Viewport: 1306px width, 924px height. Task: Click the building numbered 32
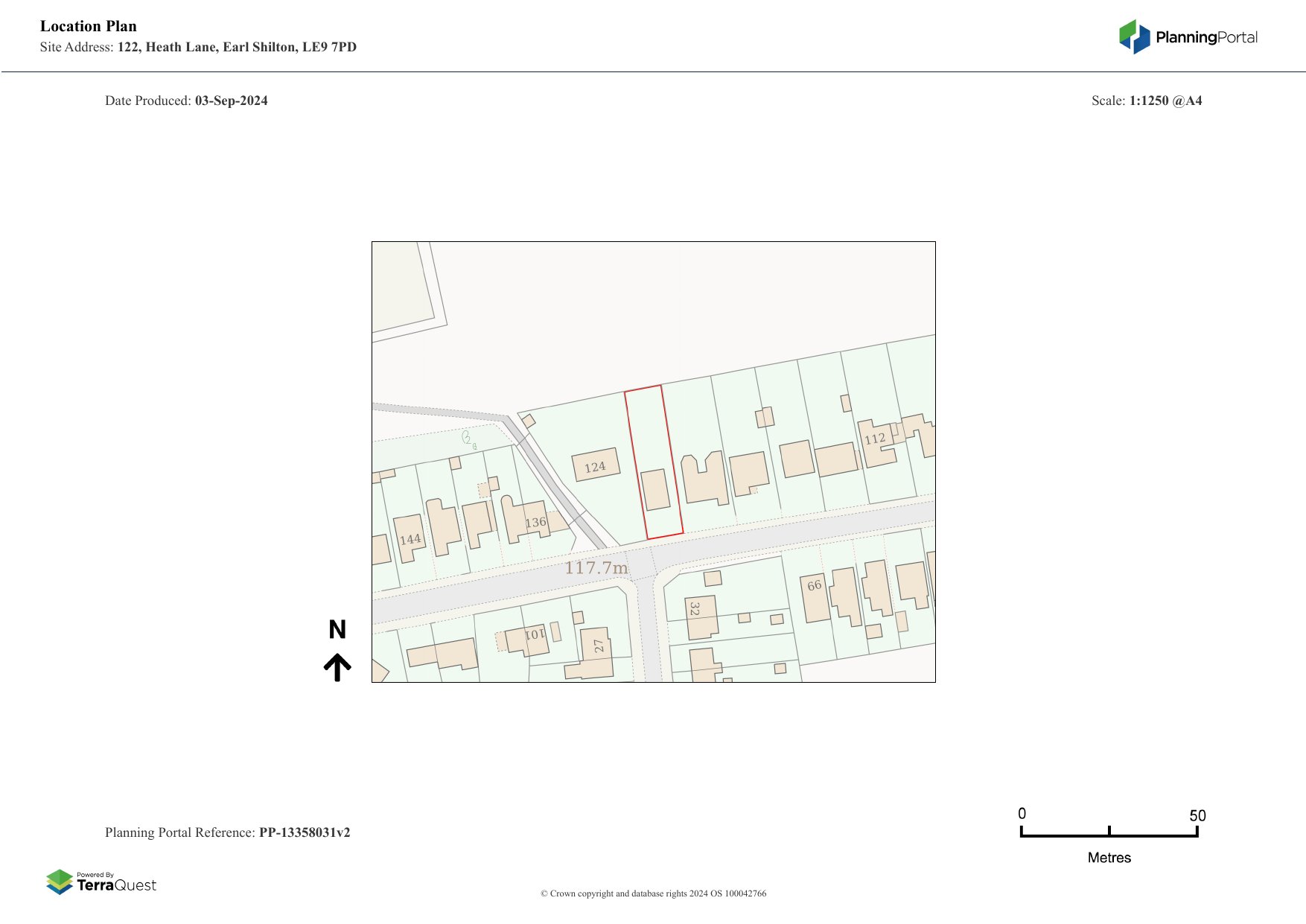pyautogui.click(x=700, y=616)
